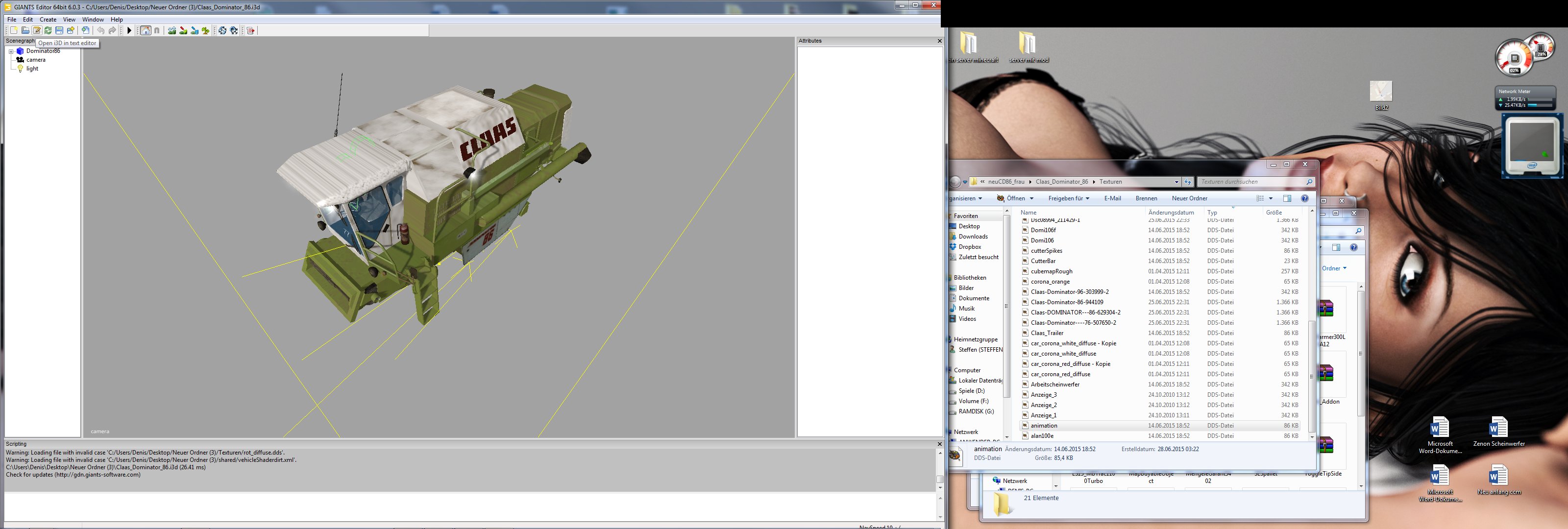
Task: Click the green reload file toolbar icon
Action: click(x=48, y=30)
